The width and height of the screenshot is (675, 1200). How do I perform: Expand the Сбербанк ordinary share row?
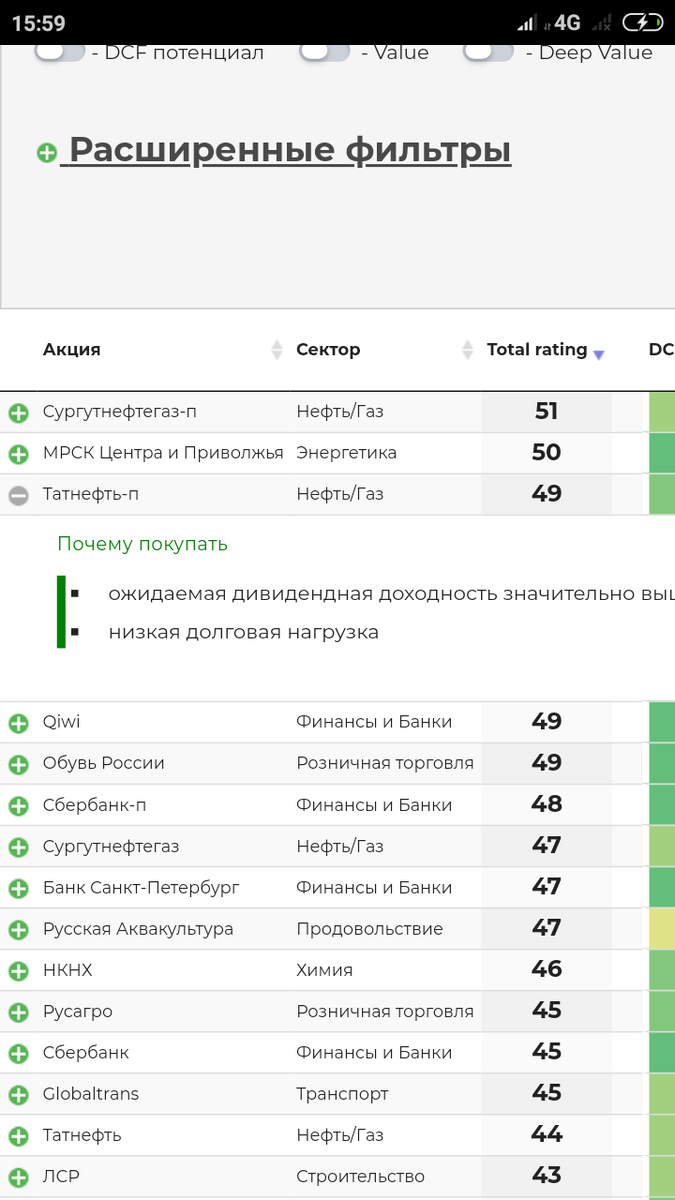[18, 1054]
